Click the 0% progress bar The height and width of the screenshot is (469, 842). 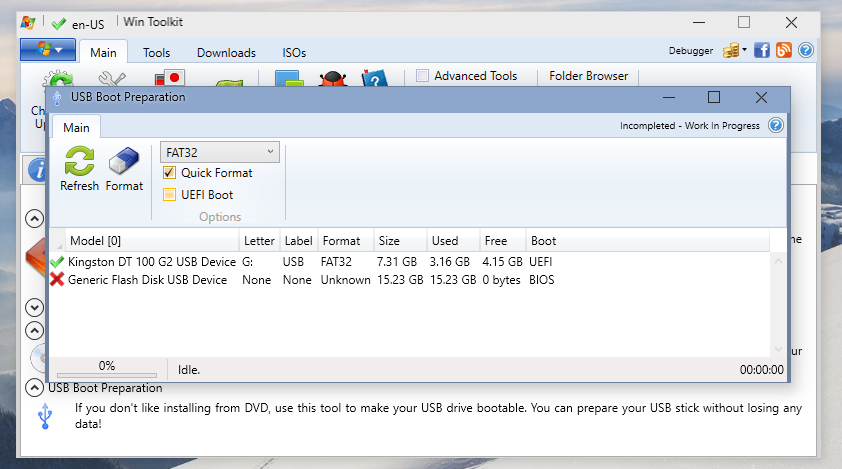coord(107,368)
